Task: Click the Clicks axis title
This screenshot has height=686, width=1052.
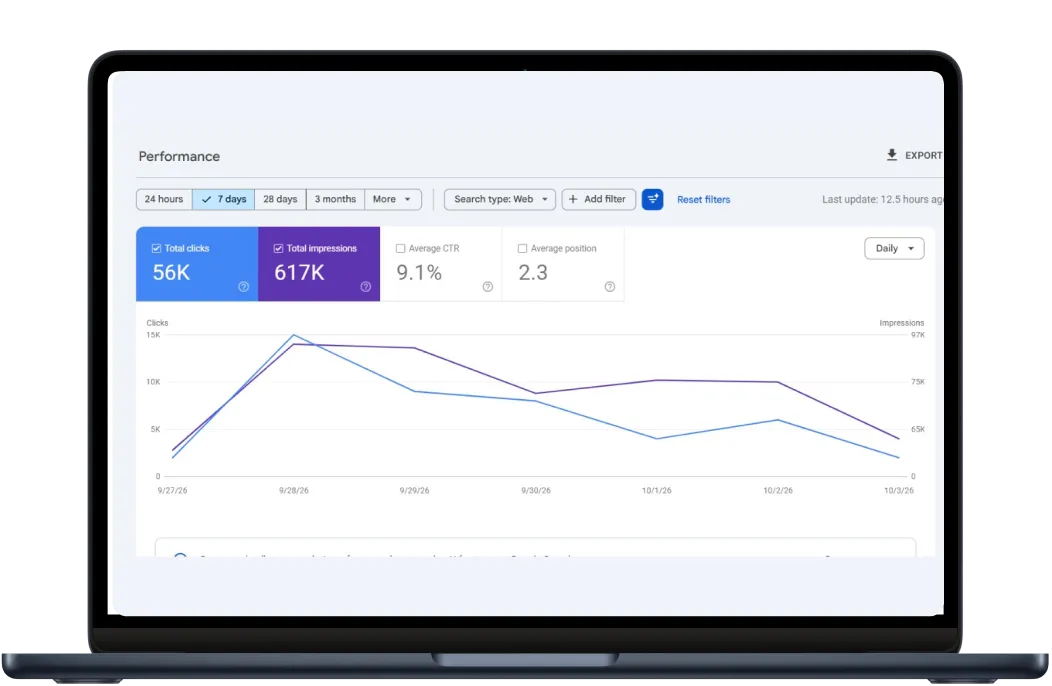Action: (x=158, y=323)
